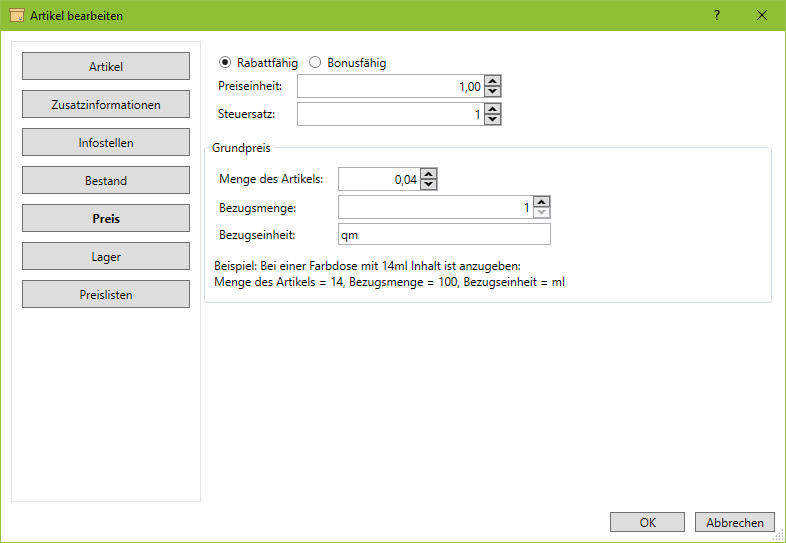Open the Bestand section
786x543 pixels.
(x=106, y=181)
